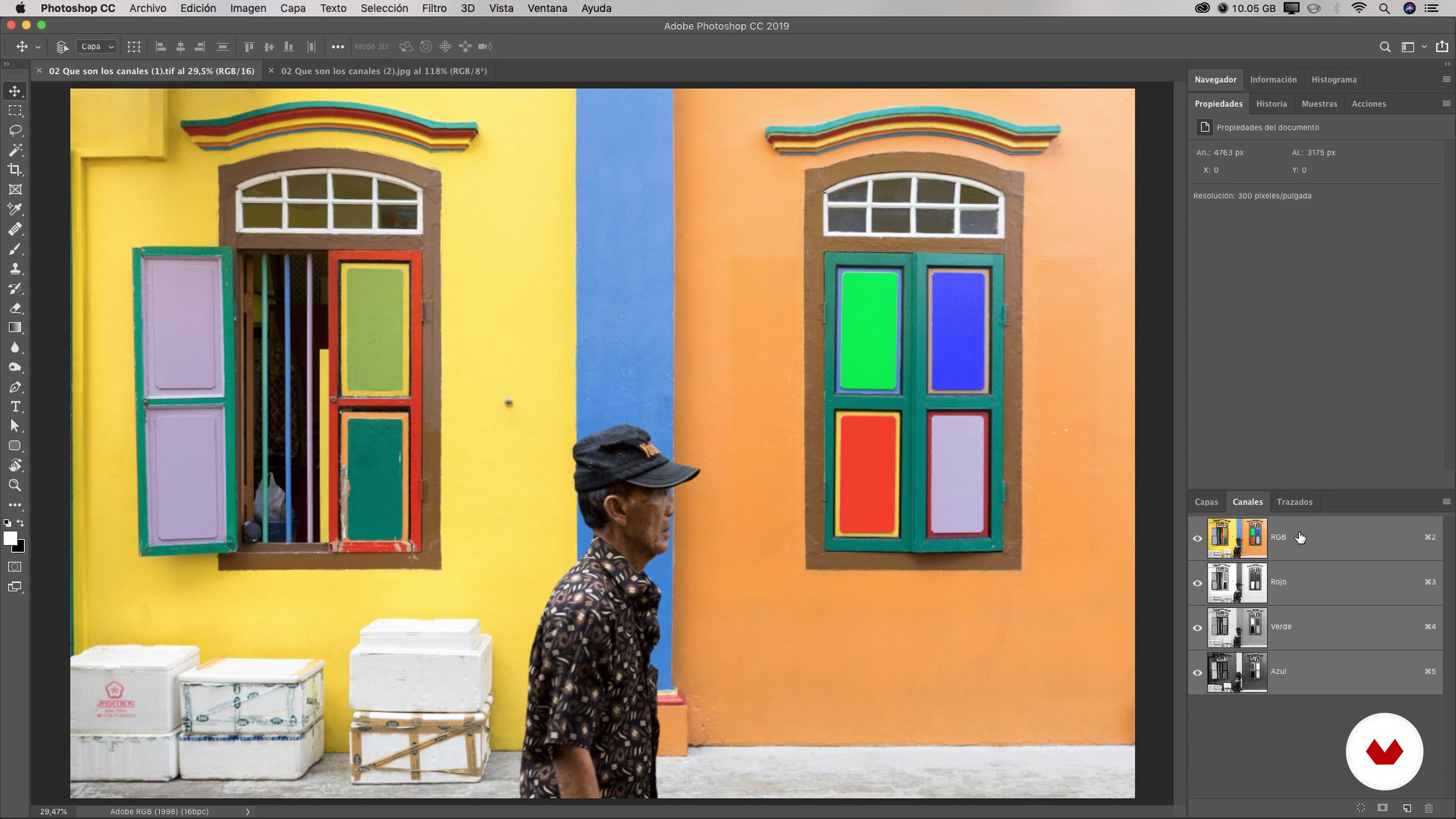The height and width of the screenshot is (819, 1456).
Task: Select the Lasso tool
Action: click(x=15, y=130)
